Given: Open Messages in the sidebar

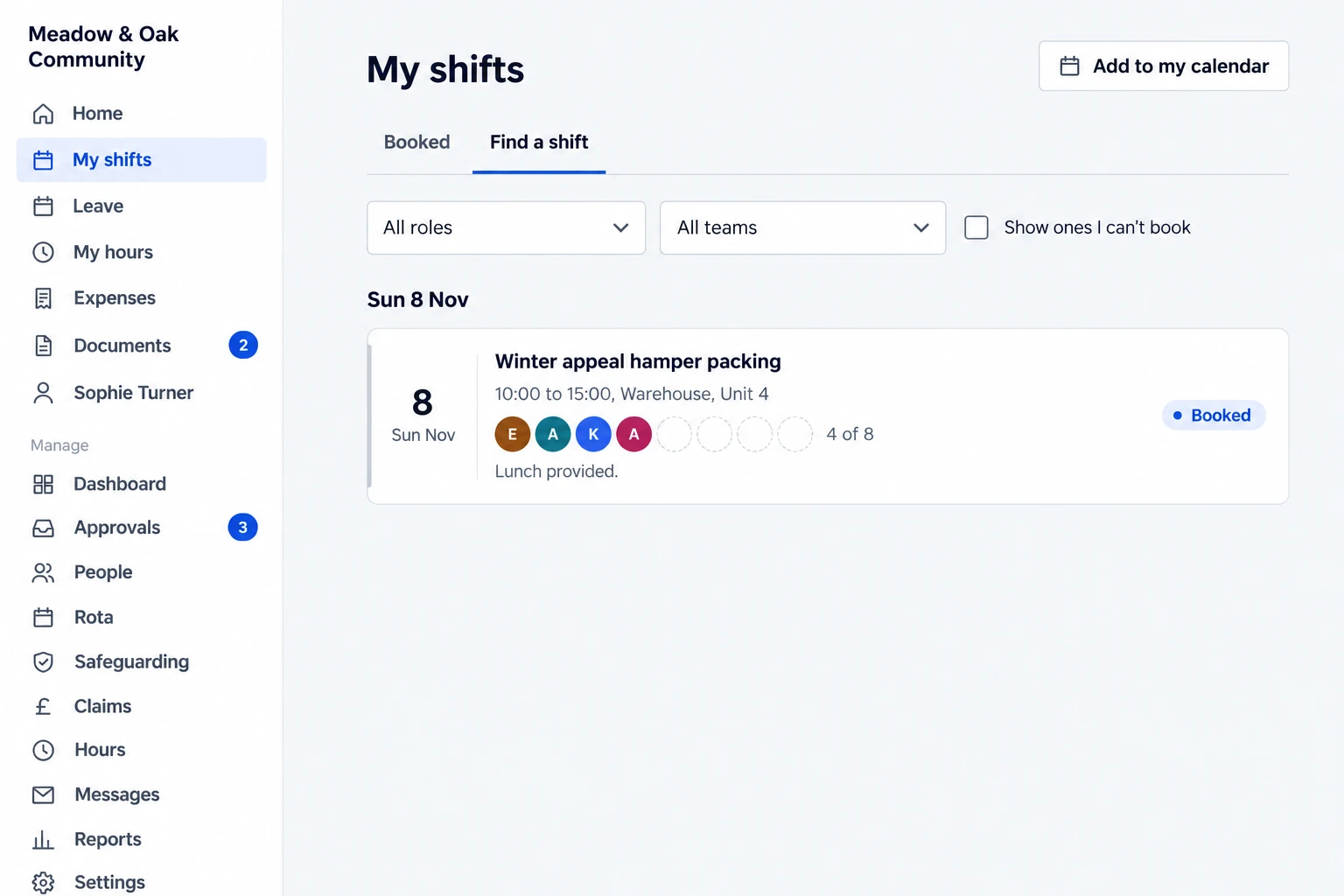Looking at the screenshot, I should pos(142,794).
